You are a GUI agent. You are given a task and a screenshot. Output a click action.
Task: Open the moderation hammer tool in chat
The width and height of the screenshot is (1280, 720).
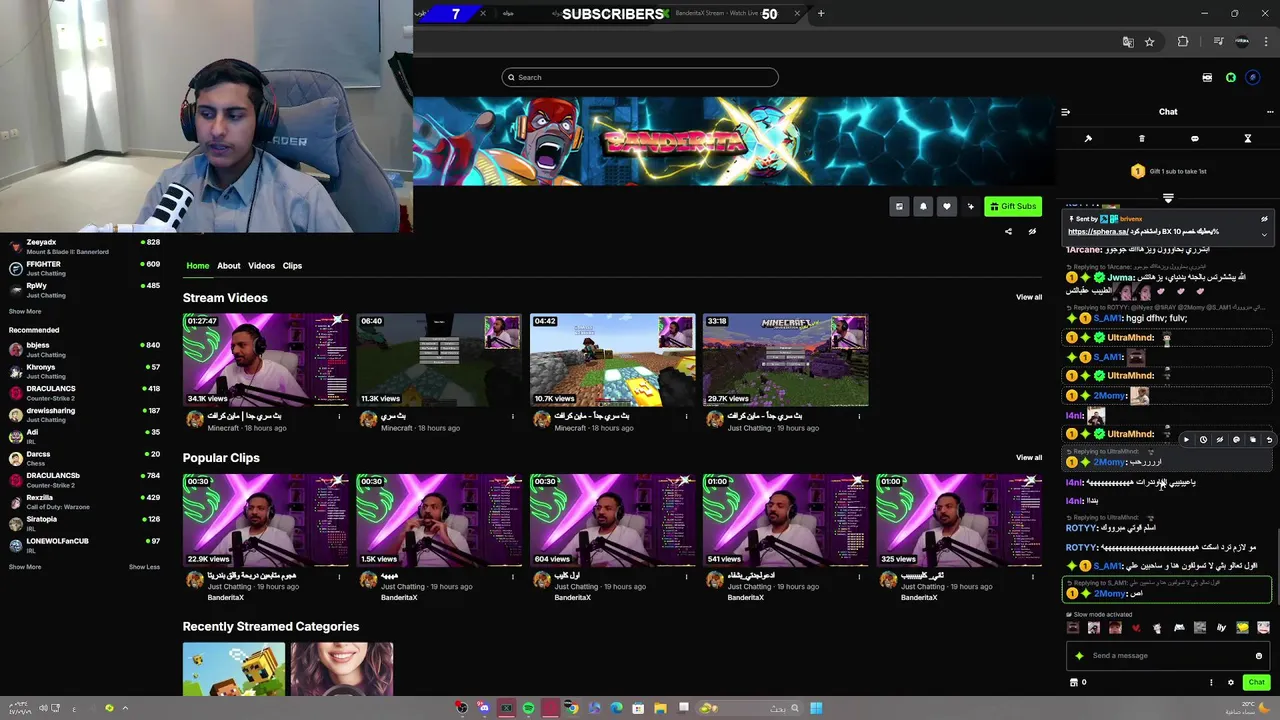pos(1088,139)
